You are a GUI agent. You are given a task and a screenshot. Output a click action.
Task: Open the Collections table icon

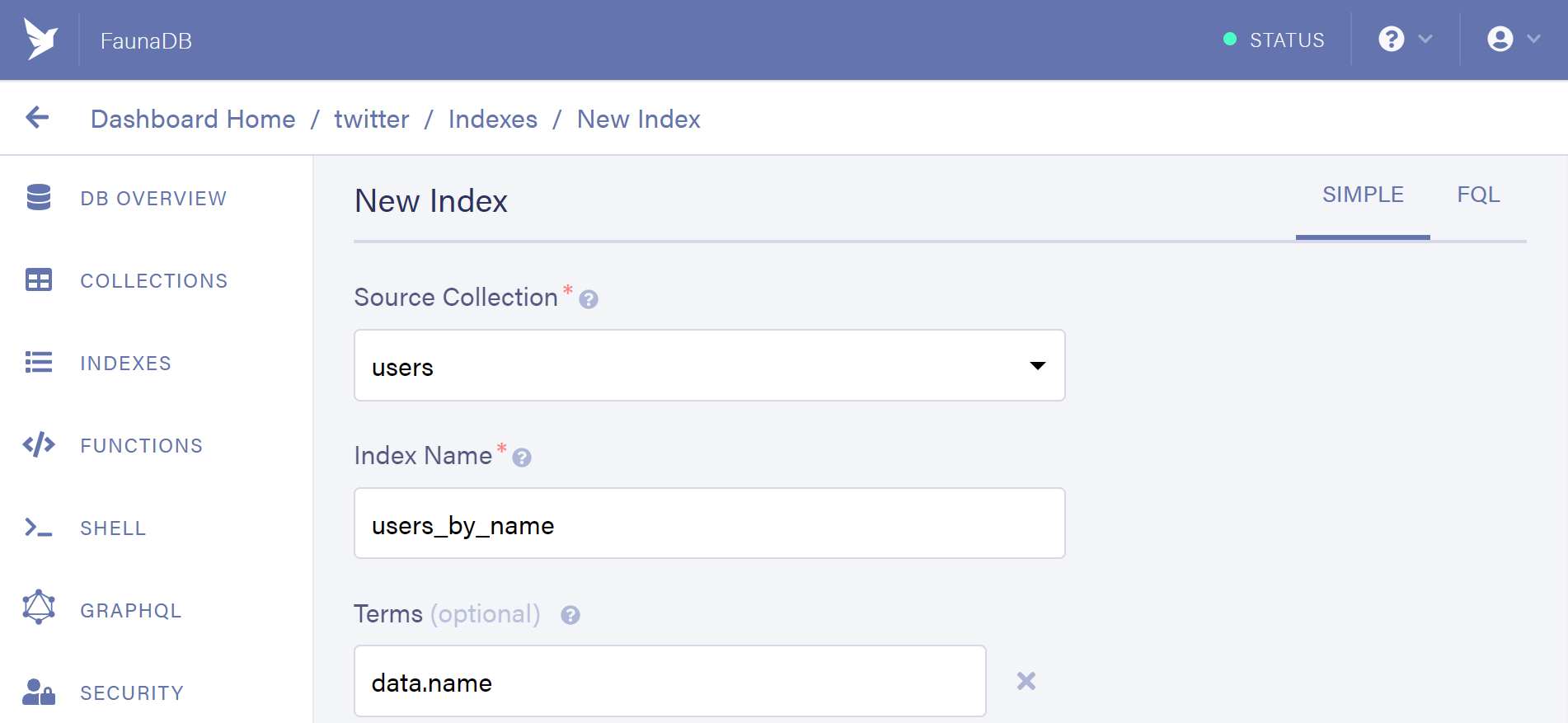pos(39,280)
